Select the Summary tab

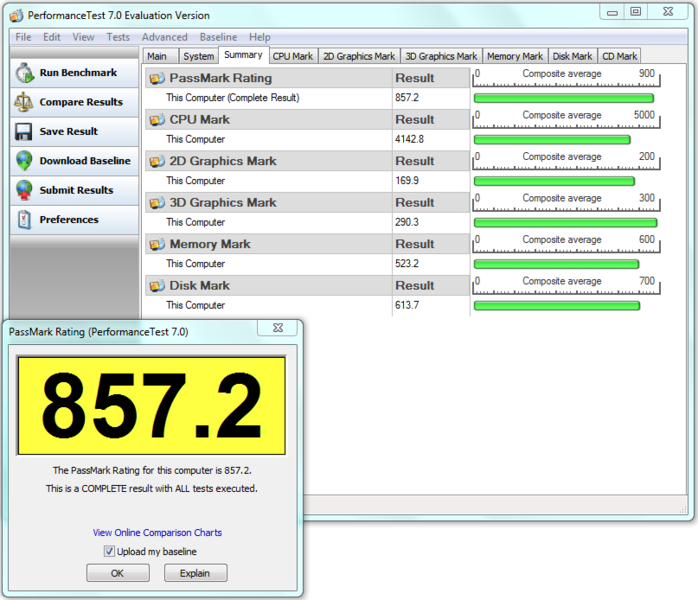tap(243, 55)
